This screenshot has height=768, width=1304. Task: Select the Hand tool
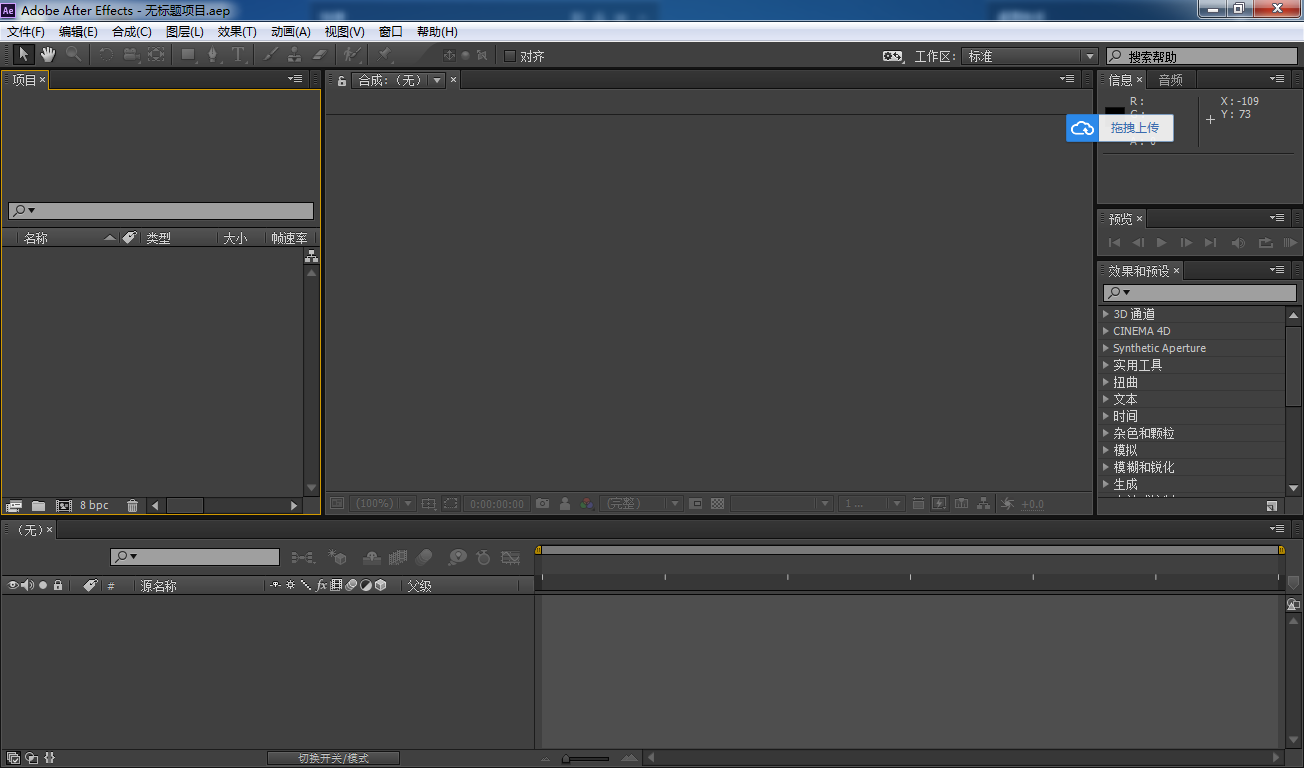coord(48,55)
